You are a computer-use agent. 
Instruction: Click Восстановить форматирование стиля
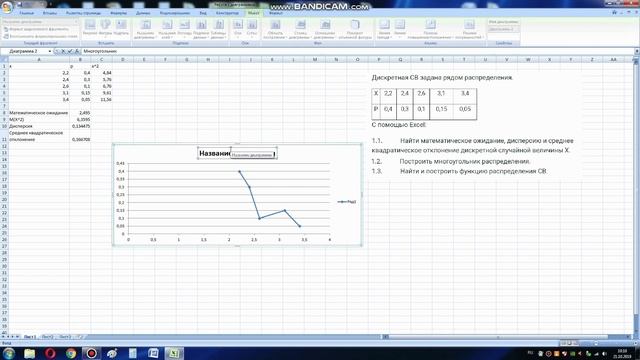pyautogui.click(x=40, y=36)
